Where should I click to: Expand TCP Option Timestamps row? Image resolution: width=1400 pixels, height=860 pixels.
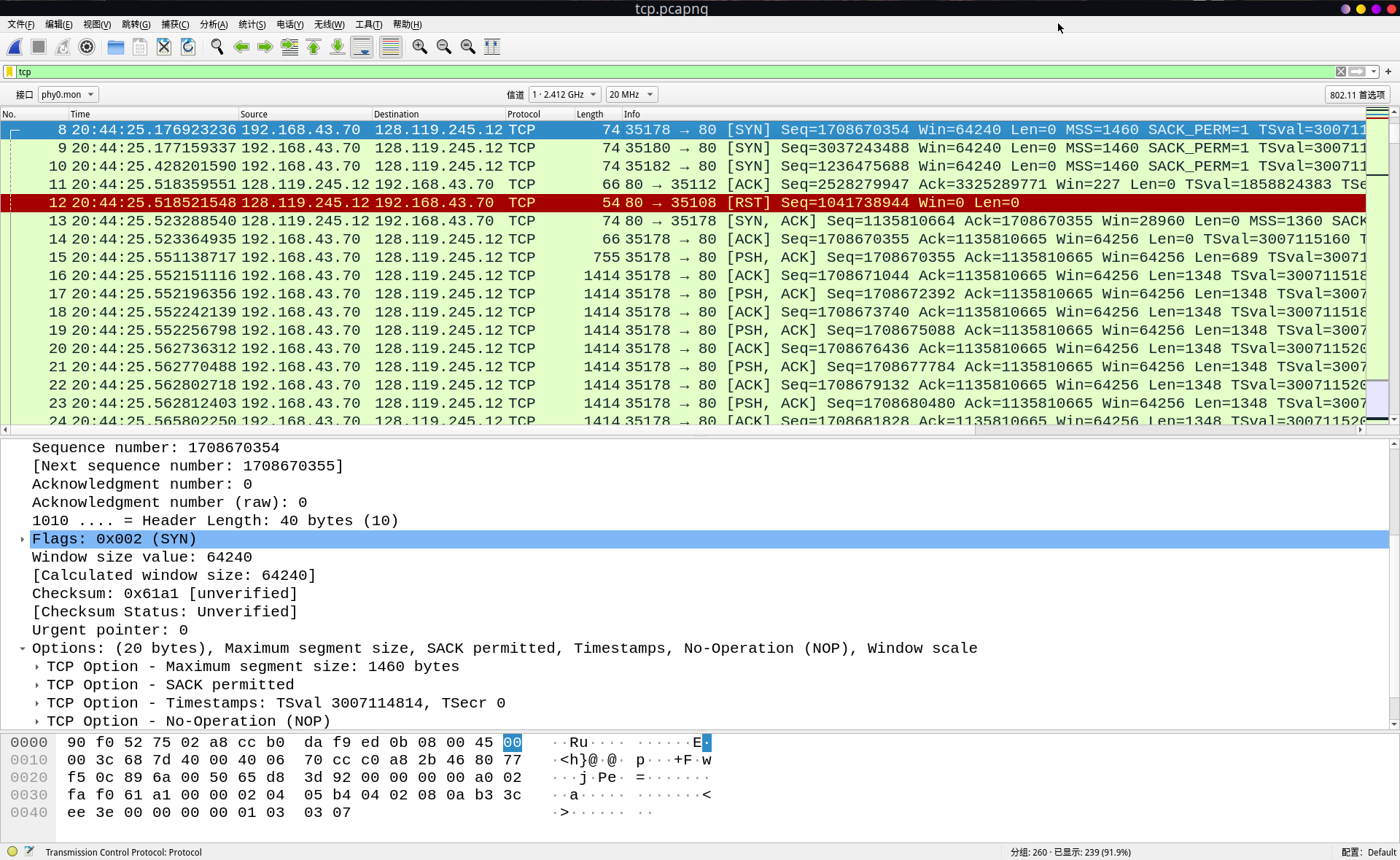pyautogui.click(x=37, y=703)
